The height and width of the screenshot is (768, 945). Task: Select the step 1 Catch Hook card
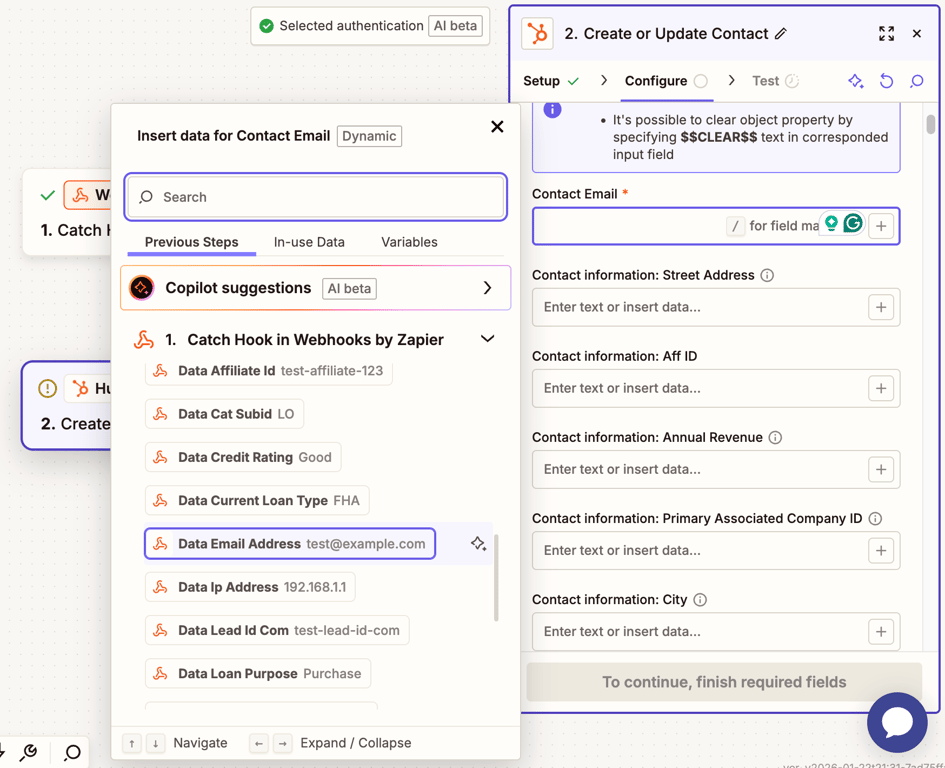pos(68,212)
